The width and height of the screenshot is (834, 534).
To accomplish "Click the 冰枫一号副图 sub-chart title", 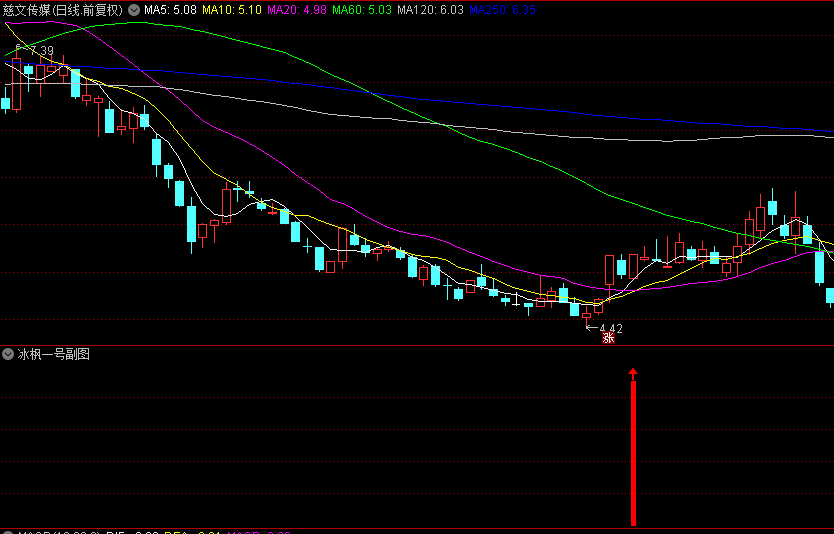I will click(54, 354).
